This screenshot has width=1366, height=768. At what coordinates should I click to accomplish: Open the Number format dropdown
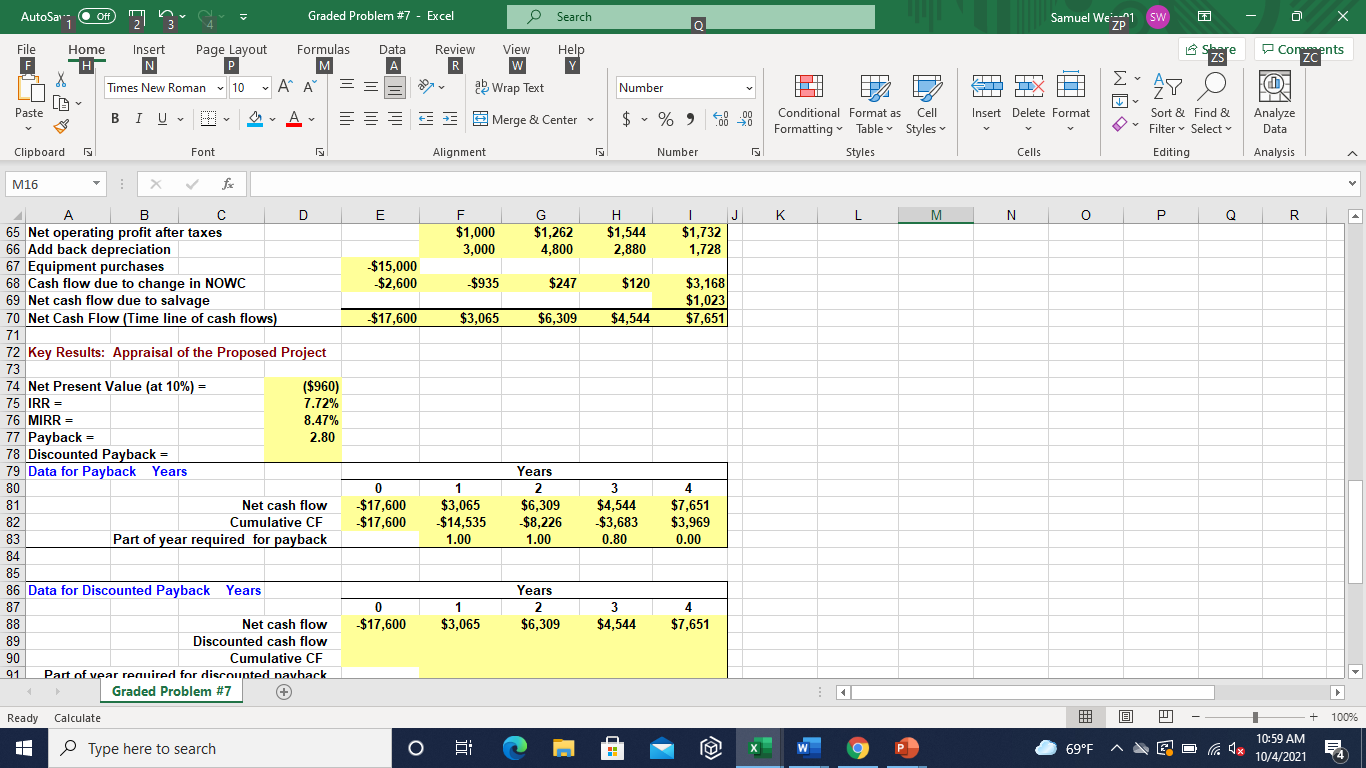(749, 88)
